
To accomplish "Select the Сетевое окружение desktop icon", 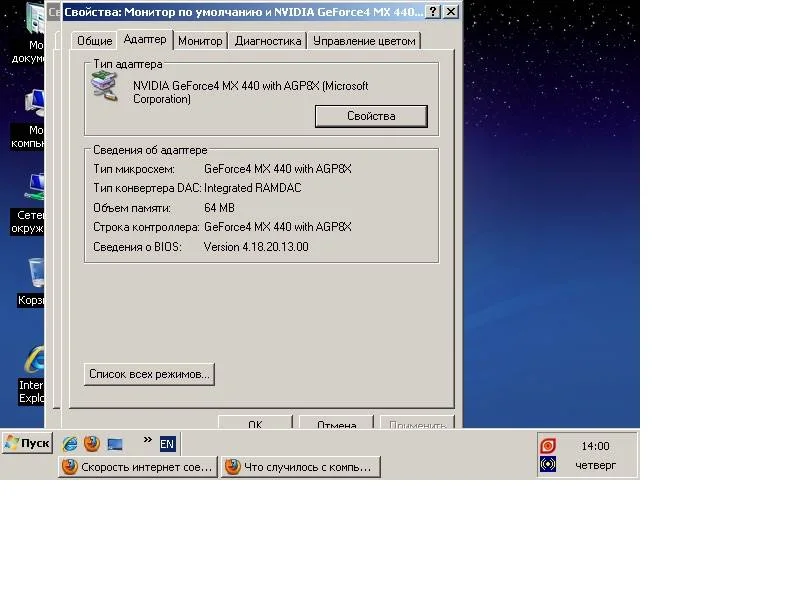I will [x=28, y=204].
